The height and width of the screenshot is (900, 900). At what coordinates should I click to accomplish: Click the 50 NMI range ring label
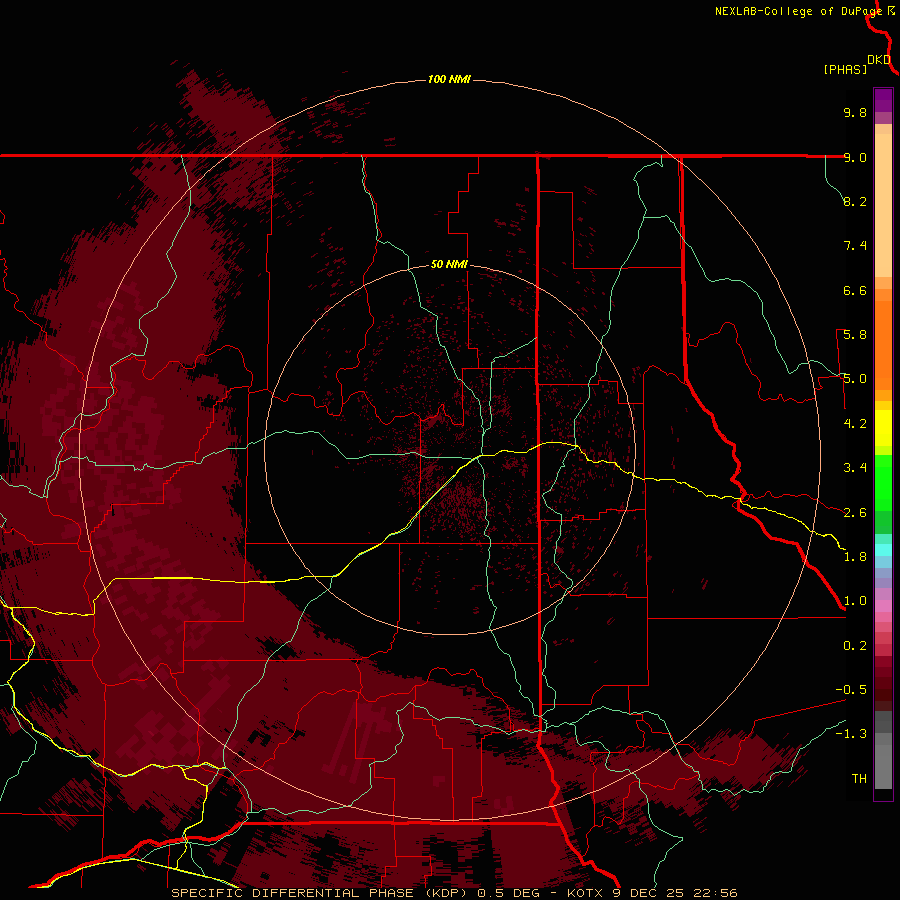[x=449, y=264]
